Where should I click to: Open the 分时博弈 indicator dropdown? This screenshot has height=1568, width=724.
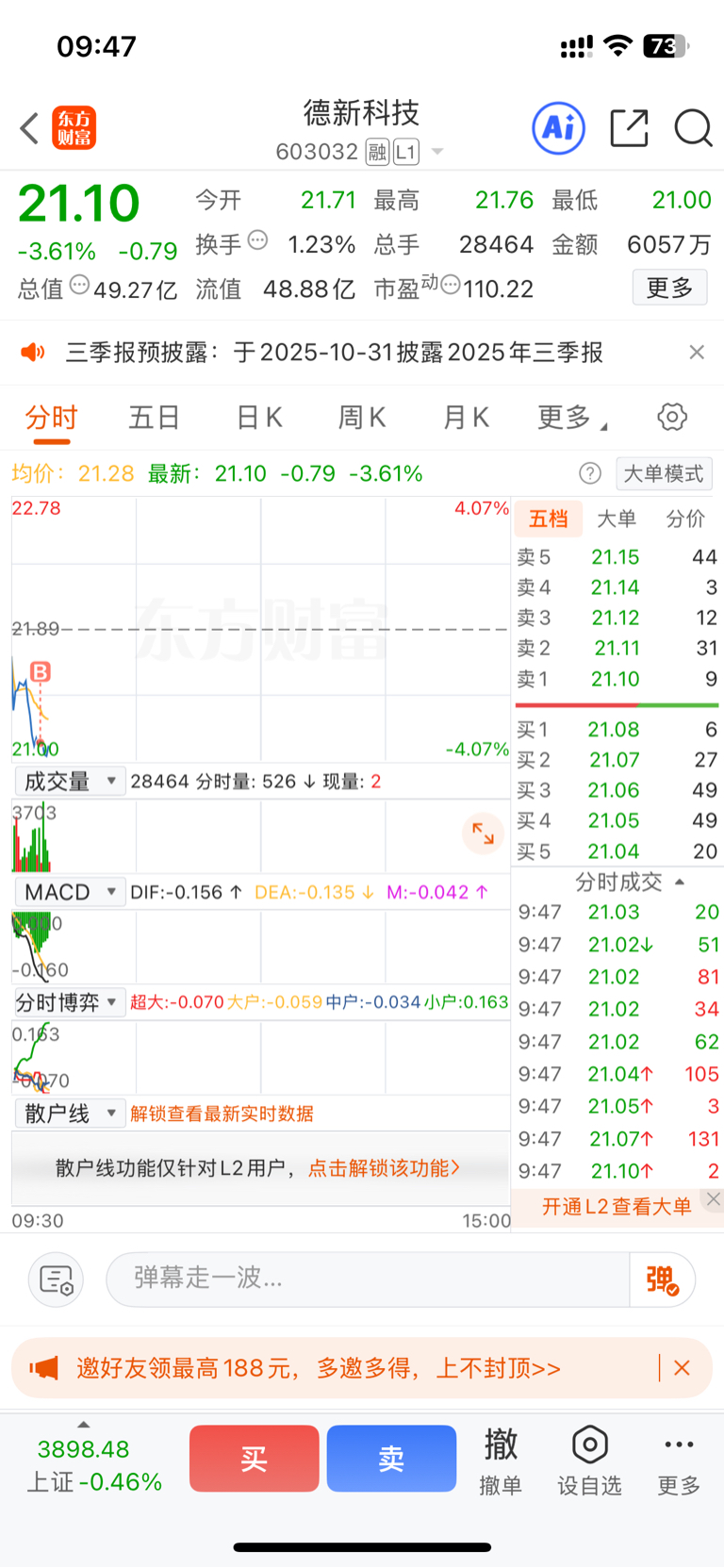[70, 1002]
